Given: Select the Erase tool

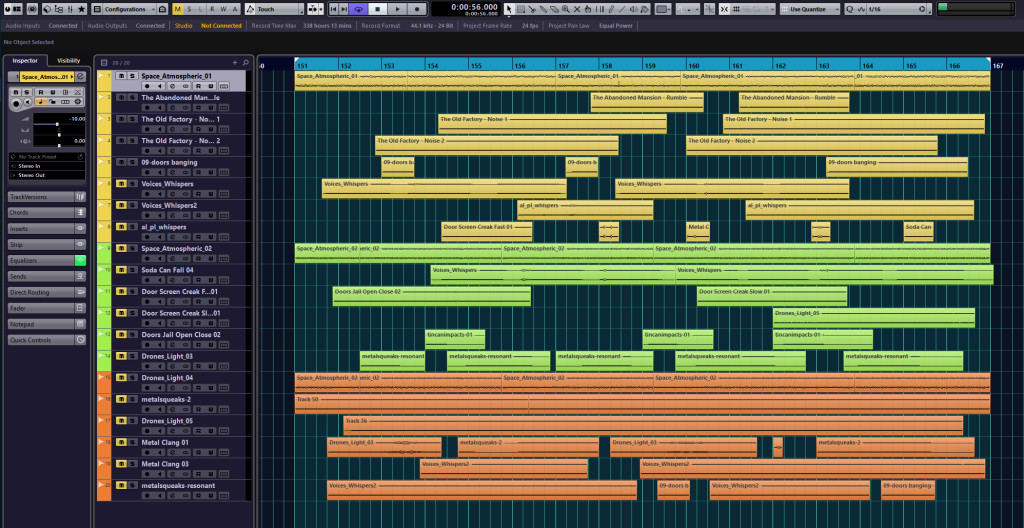Looking at the screenshot, I should click(x=554, y=9).
